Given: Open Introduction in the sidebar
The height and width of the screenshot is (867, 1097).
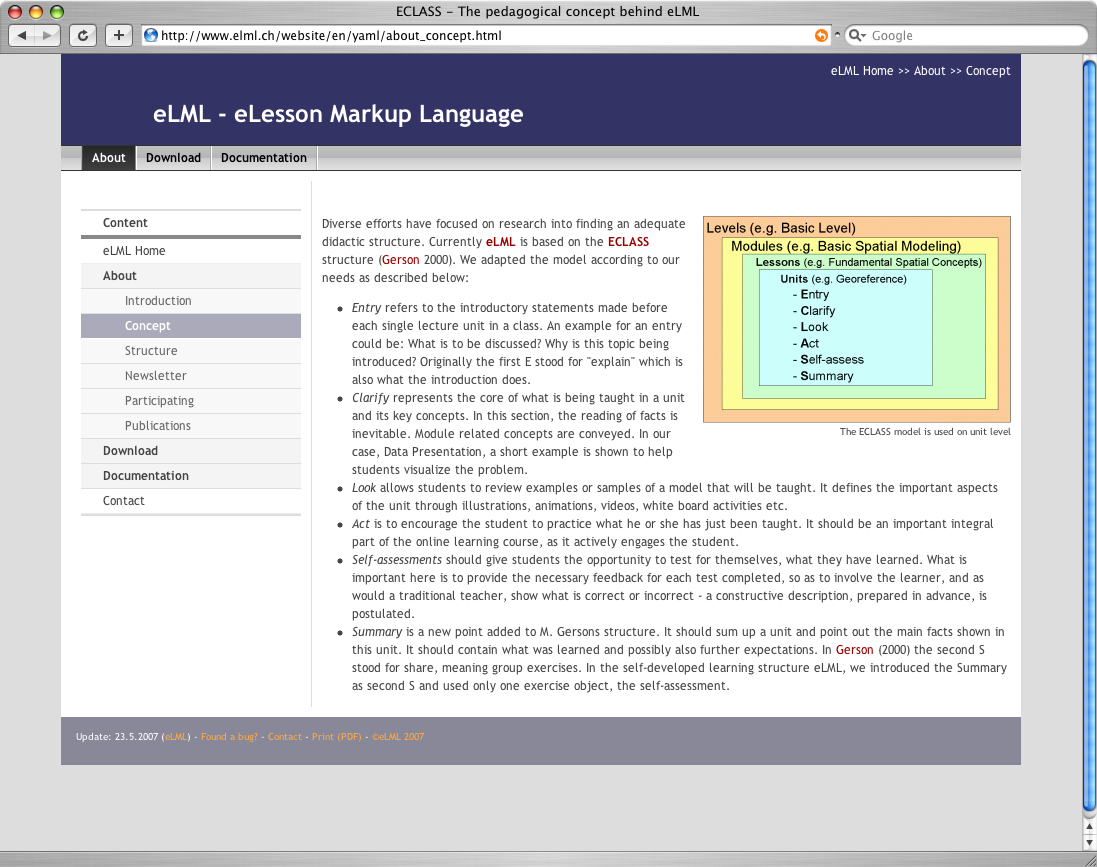Looking at the screenshot, I should [191, 301].
